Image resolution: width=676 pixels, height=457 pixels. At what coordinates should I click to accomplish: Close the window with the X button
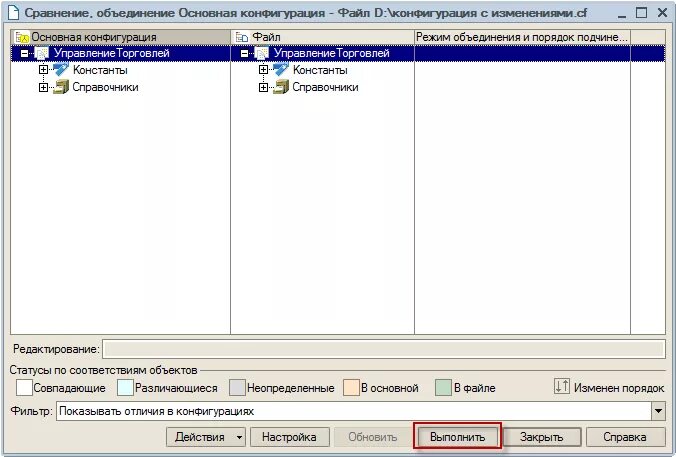pos(663,13)
